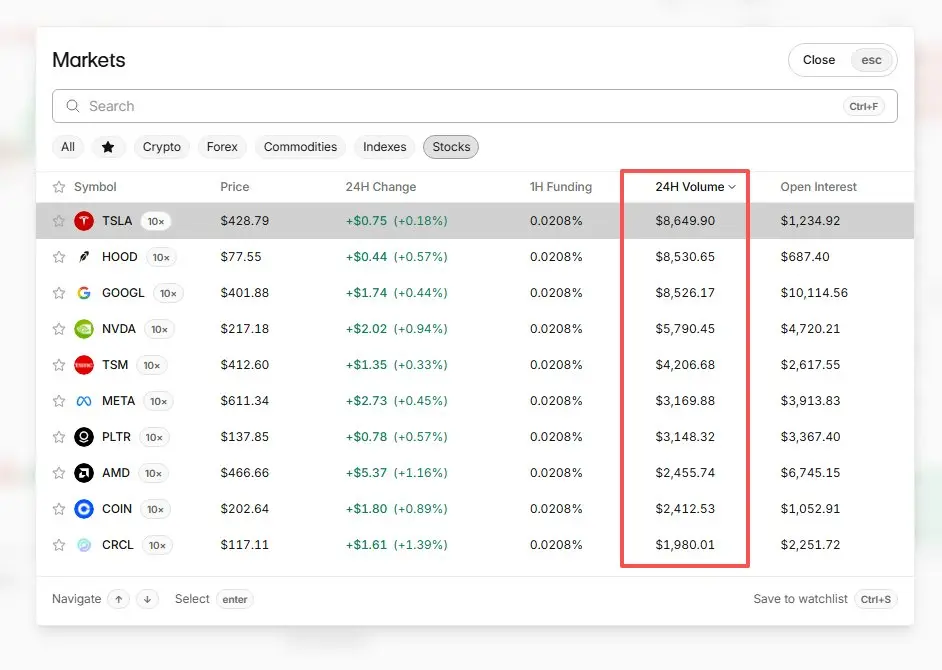Click the 10× leverage badge for AMD

[153, 474]
